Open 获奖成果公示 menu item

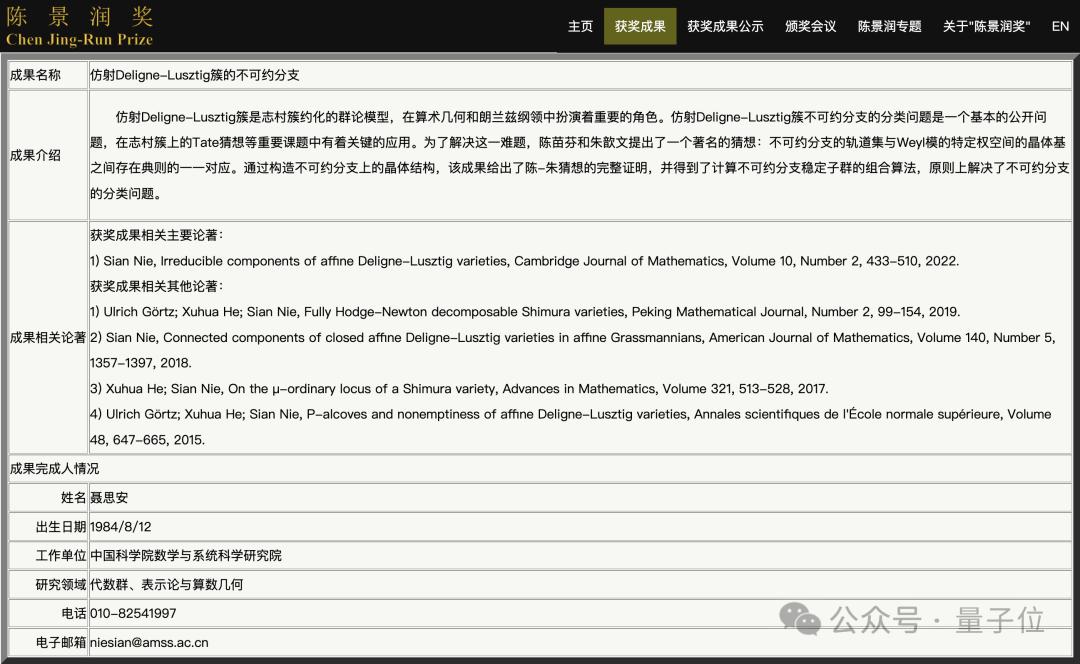(725, 26)
